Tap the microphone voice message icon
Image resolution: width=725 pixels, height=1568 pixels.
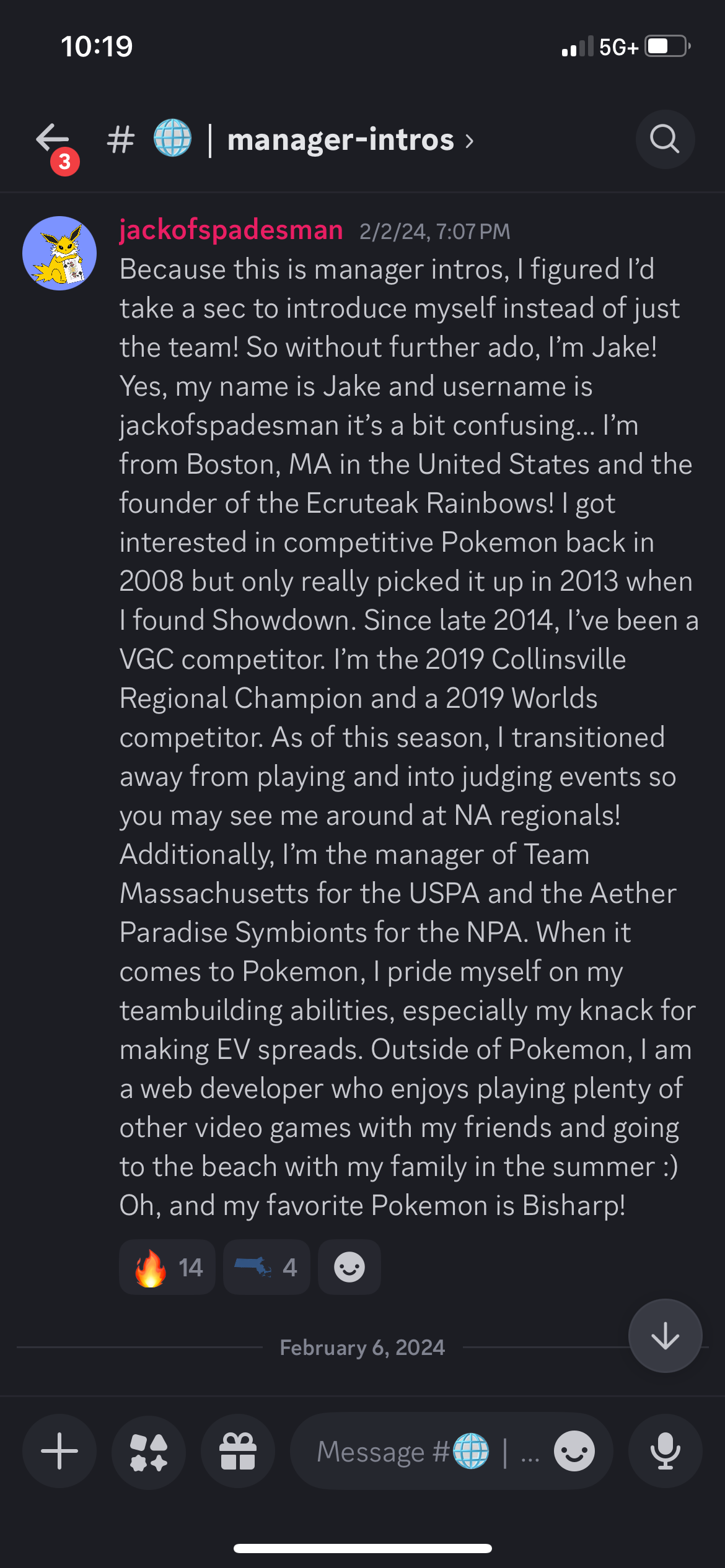[666, 1451]
